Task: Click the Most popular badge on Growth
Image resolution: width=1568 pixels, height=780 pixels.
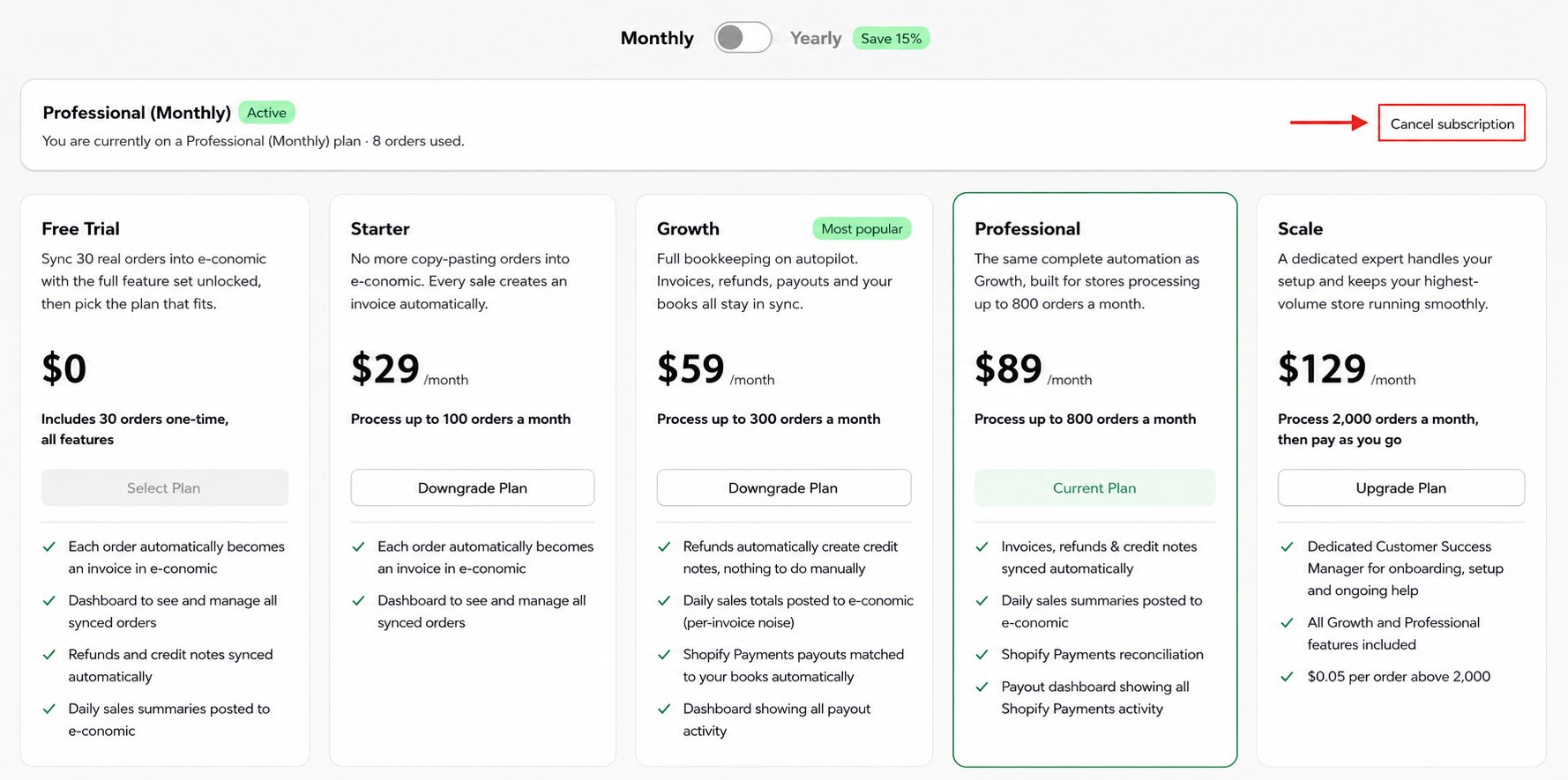Action: pyautogui.click(x=862, y=228)
